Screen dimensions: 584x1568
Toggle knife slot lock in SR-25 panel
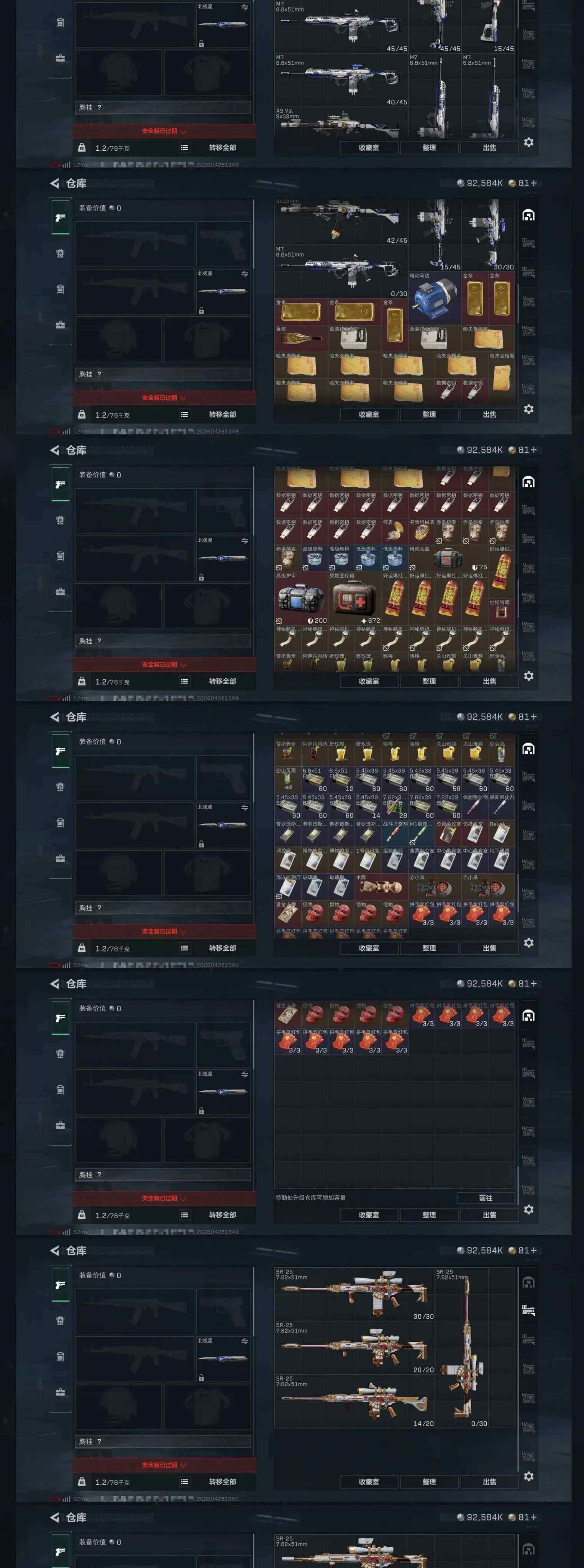pyautogui.click(x=201, y=1377)
